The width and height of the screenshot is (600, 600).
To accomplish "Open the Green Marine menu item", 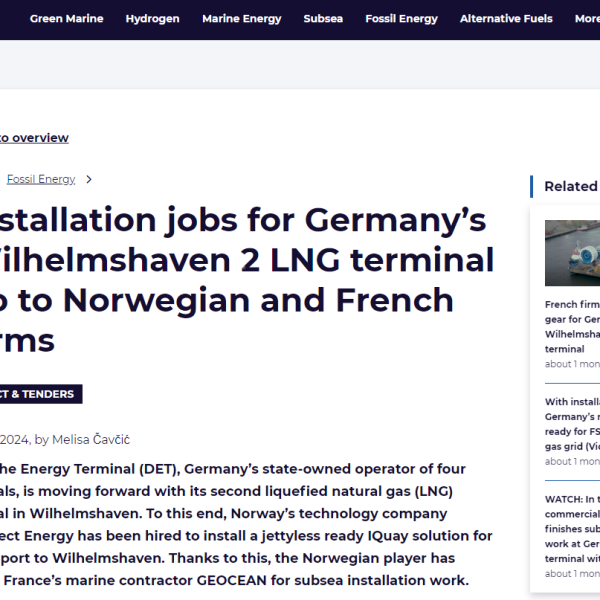I will click(x=67, y=18).
